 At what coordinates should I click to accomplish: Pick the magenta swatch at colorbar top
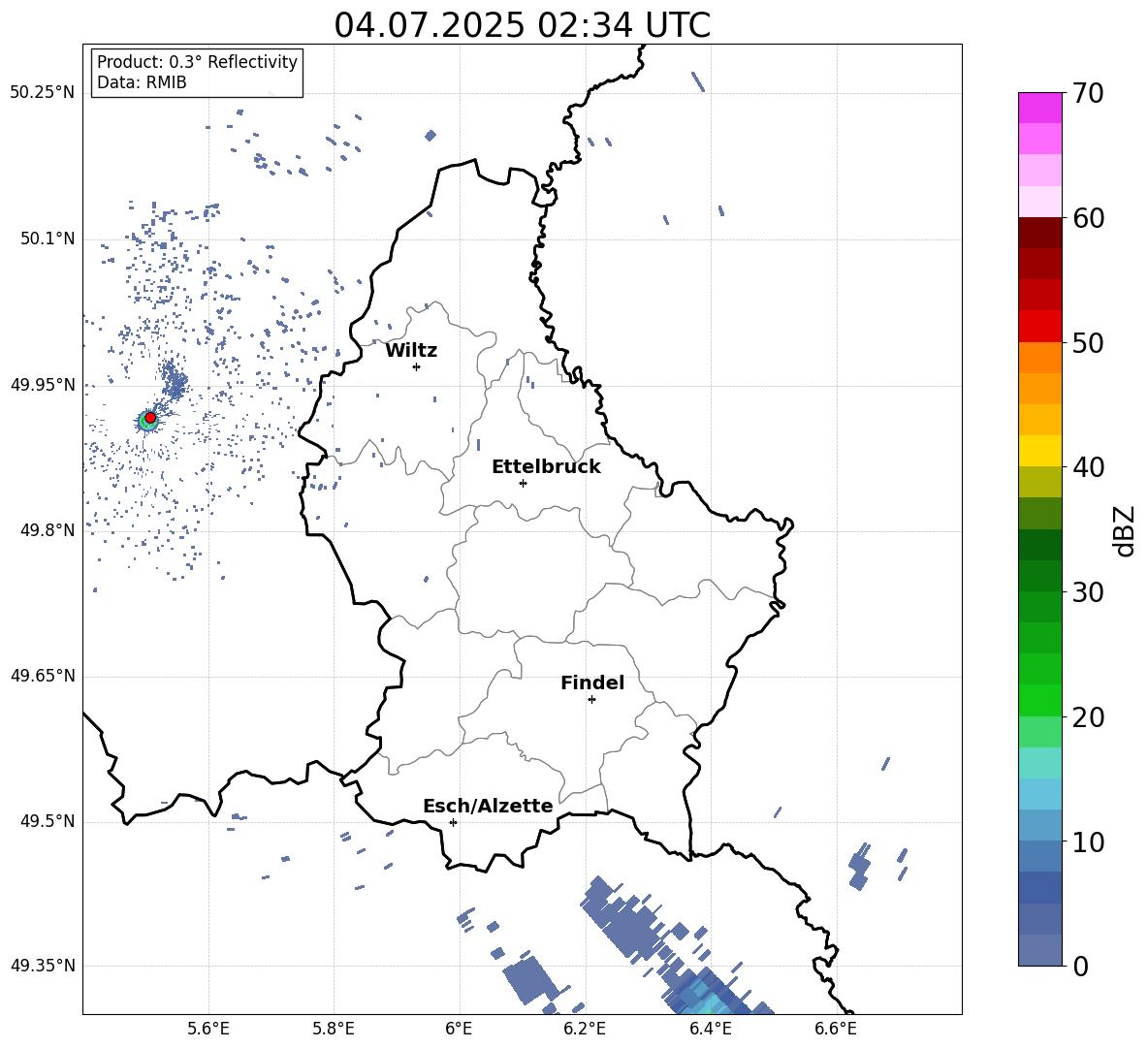pos(1039,108)
